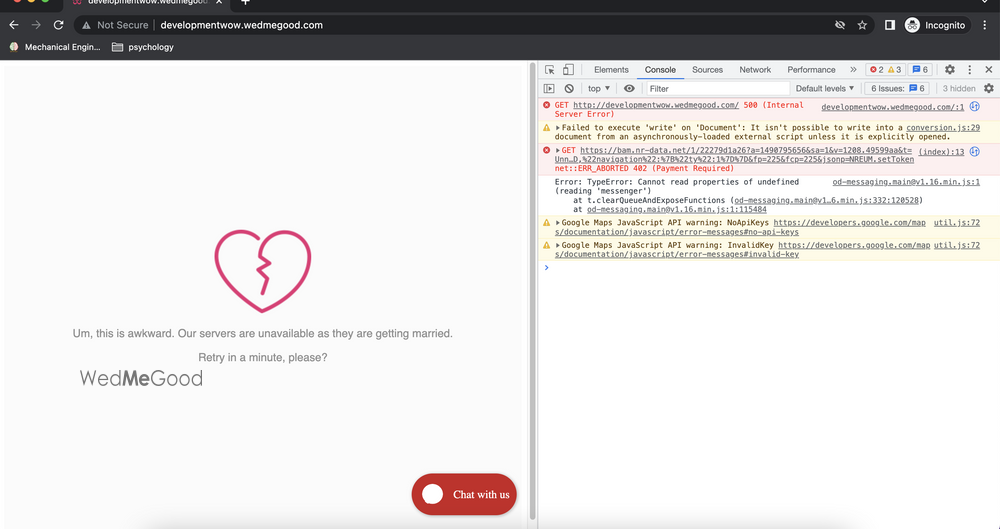
Task: Open DevTools settings gear
Action: (950, 70)
